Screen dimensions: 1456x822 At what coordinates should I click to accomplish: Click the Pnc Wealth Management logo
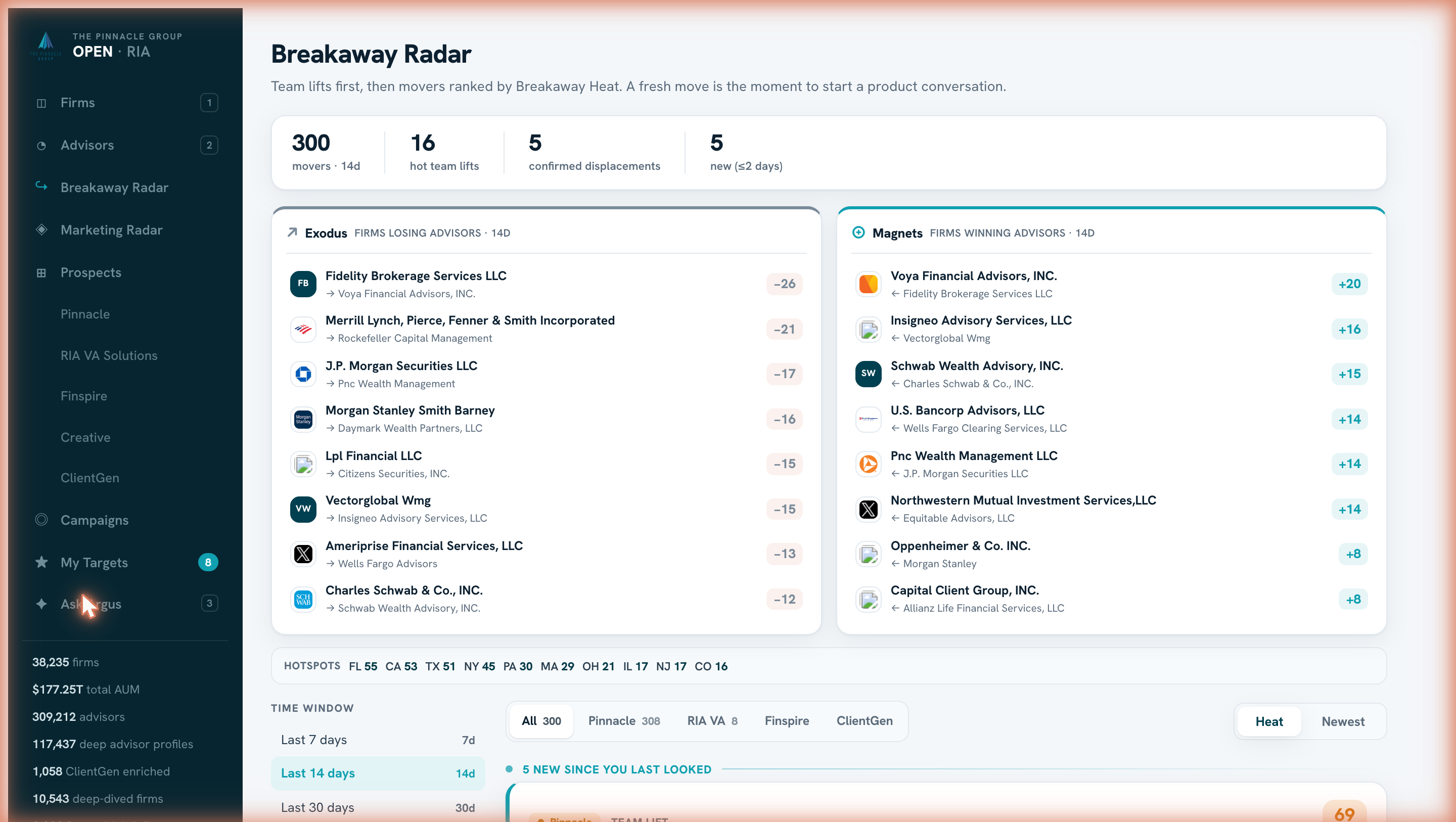click(x=868, y=464)
